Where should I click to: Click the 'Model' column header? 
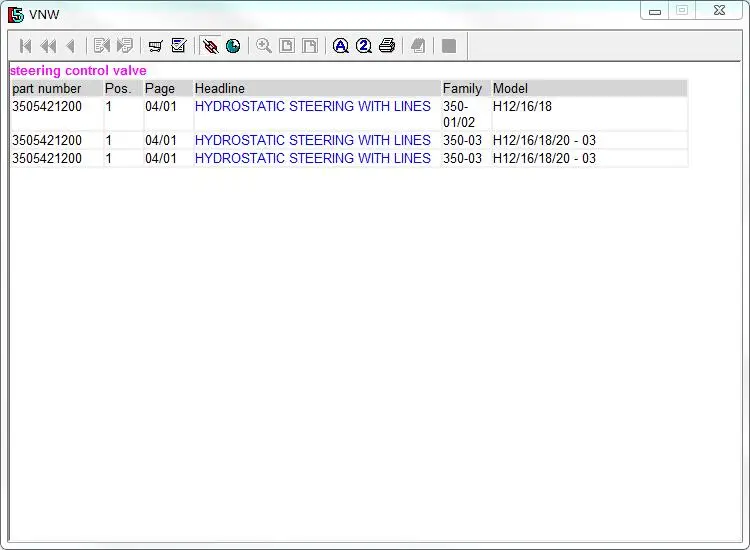click(590, 88)
